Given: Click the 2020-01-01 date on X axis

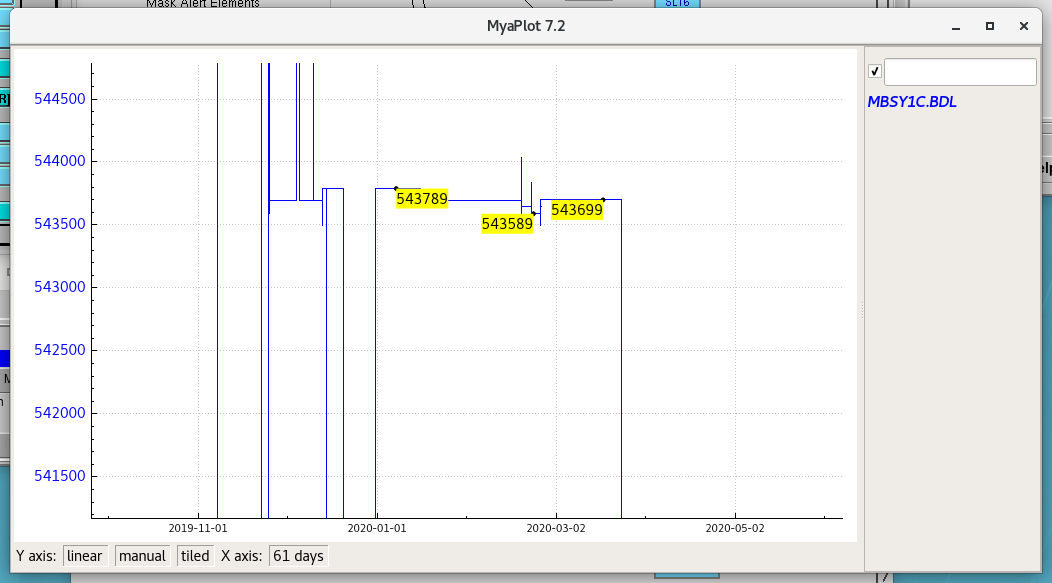Looking at the screenshot, I should [376, 527].
